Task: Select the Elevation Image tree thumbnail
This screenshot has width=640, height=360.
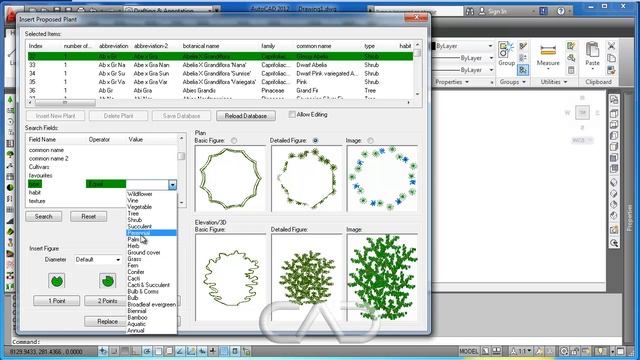Action: pyautogui.click(x=382, y=277)
